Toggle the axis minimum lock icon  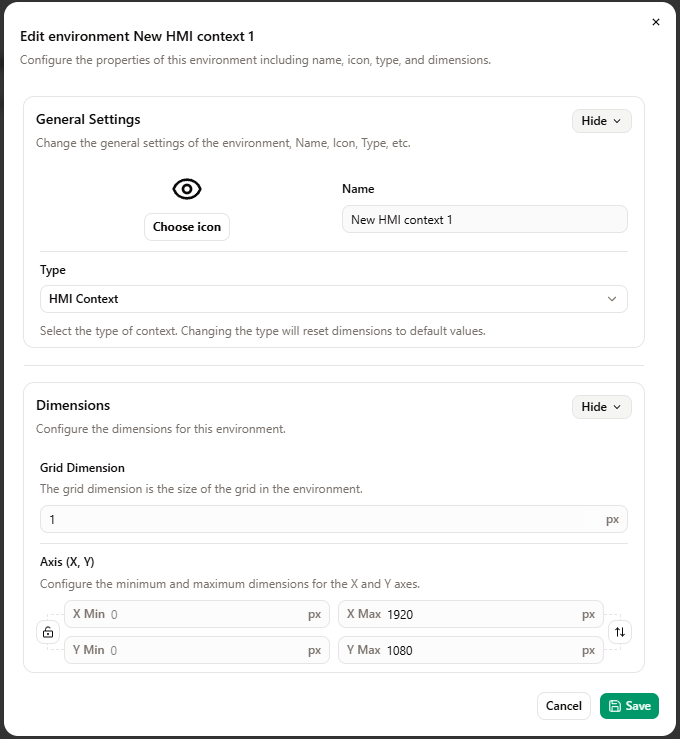click(47, 632)
